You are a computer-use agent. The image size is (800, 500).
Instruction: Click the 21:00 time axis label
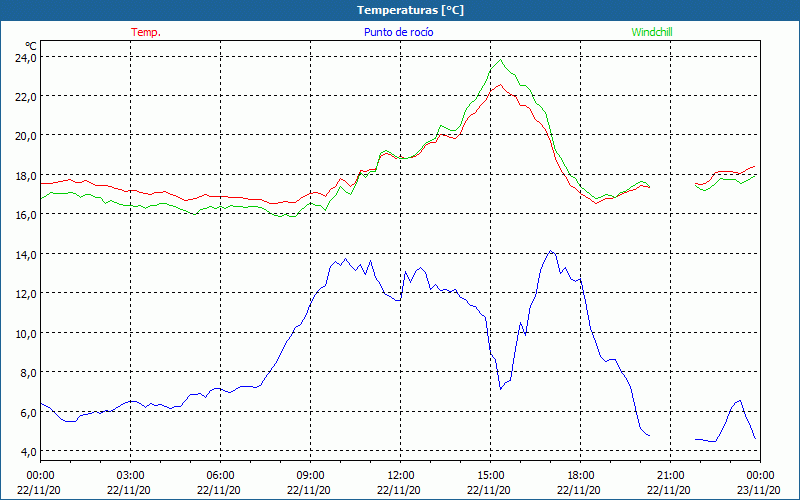tap(670, 476)
